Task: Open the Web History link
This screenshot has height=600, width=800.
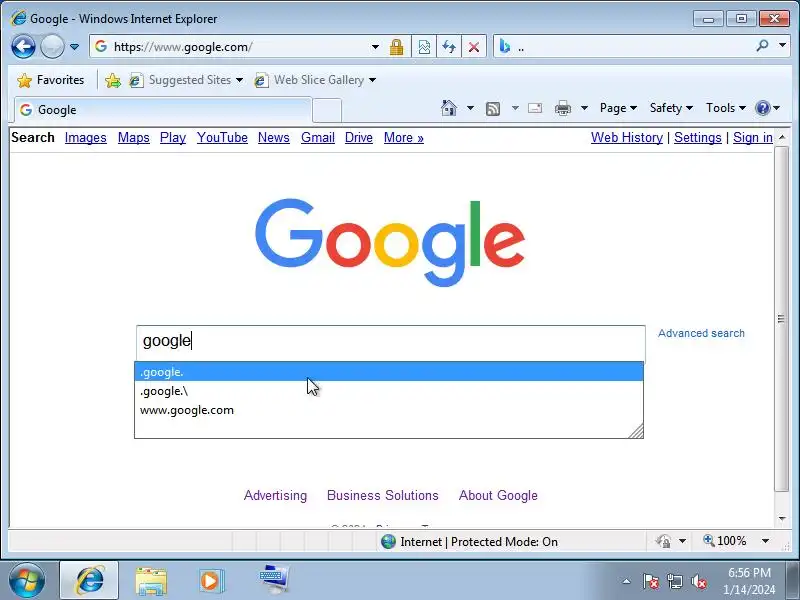Action: tap(627, 138)
